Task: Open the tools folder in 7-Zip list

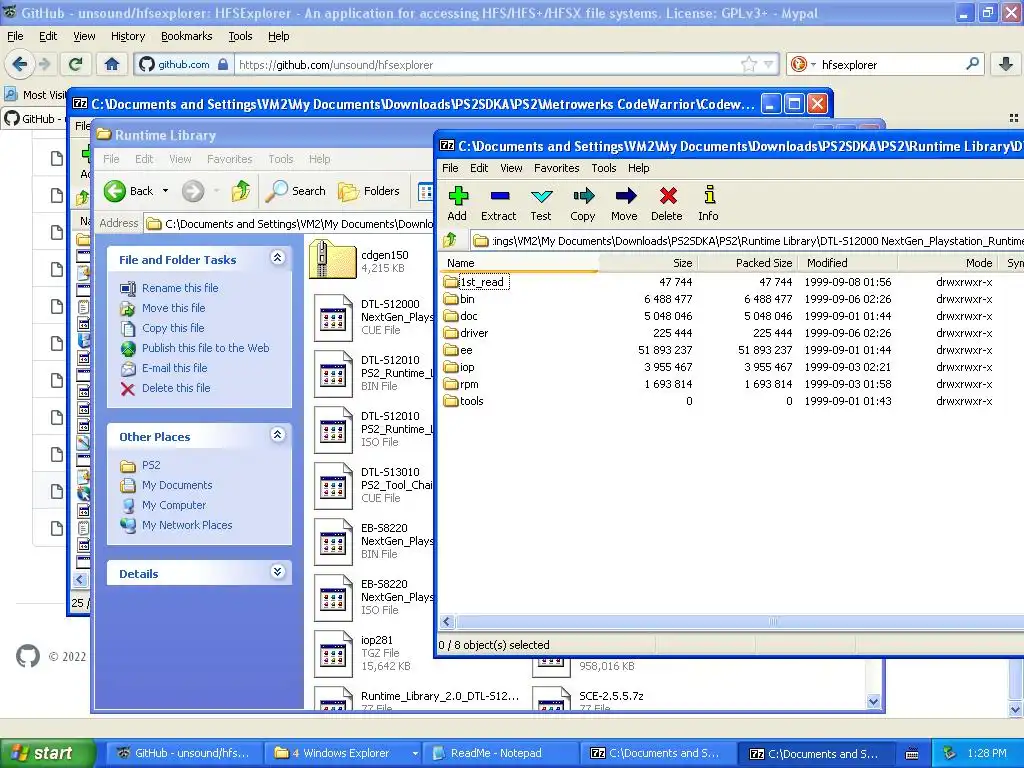Action: pyautogui.click(x=464, y=401)
